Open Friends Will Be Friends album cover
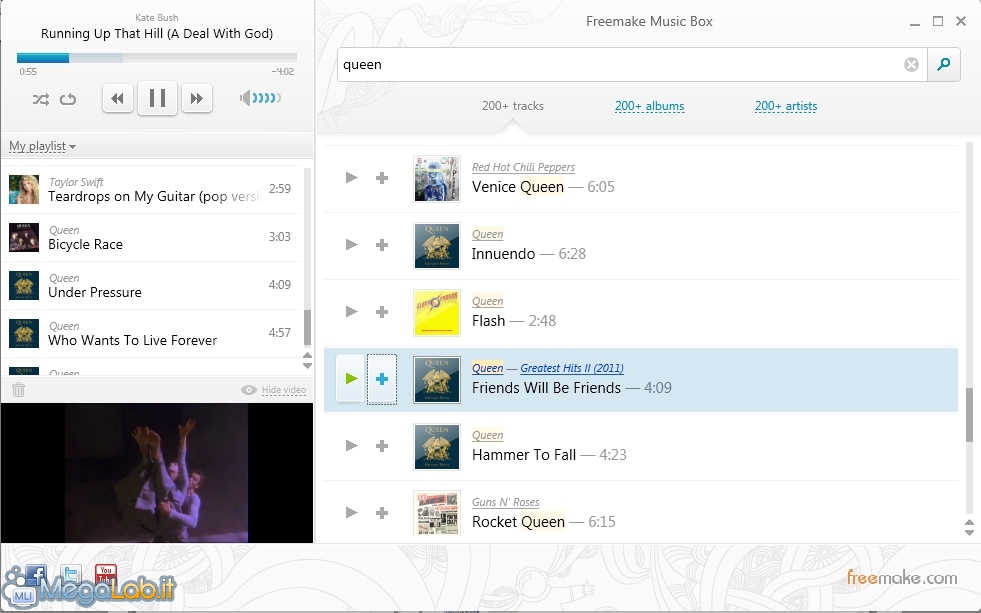This screenshot has width=981, height=613. [437, 380]
